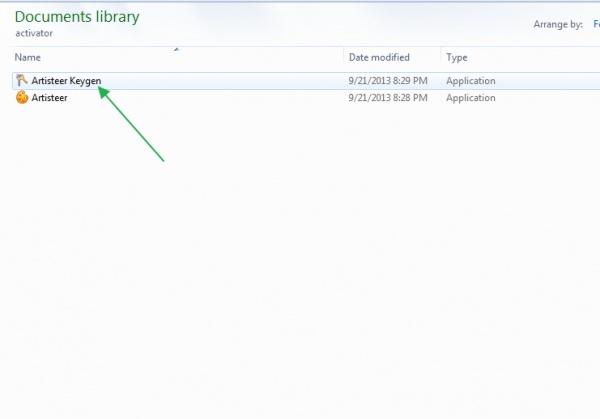Select the Artisteer Keygen file name
Screen dimensions: 600x419
(66, 81)
